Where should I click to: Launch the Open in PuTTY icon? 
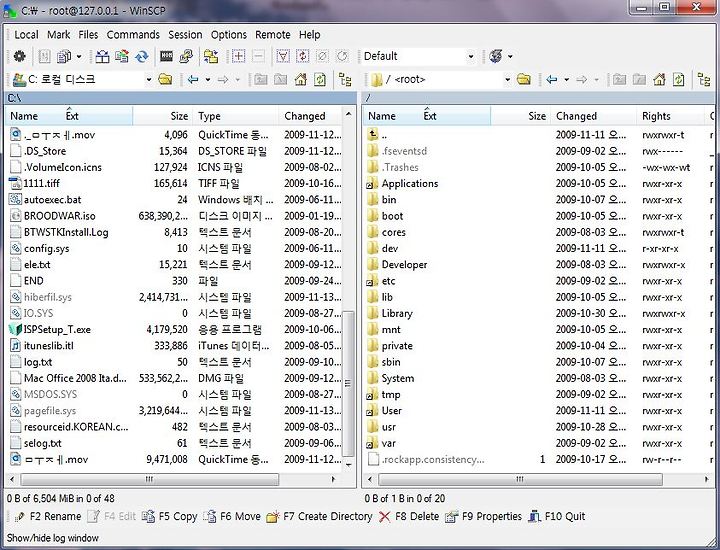(x=186, y=56)
